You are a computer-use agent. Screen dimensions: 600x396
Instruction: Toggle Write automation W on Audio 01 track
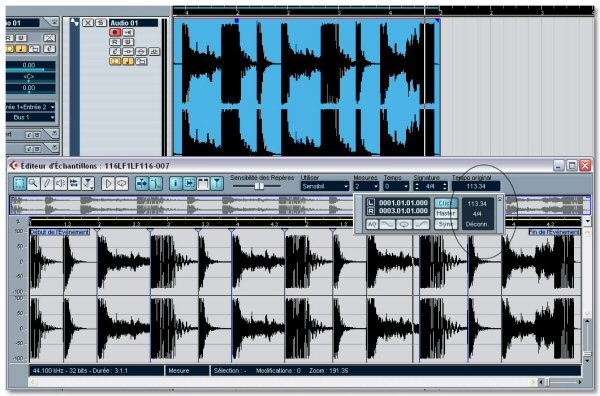tap(128, 42)
